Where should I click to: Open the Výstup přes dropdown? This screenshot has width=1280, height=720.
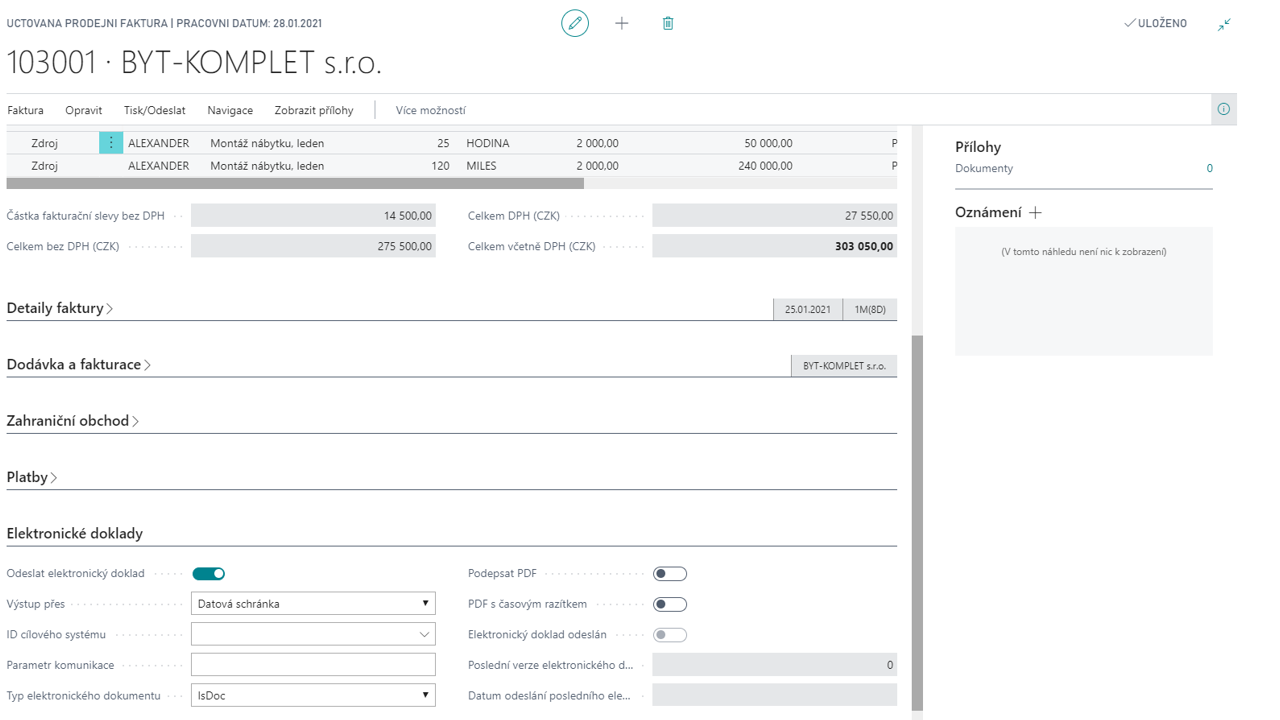[x=313, y=604]
